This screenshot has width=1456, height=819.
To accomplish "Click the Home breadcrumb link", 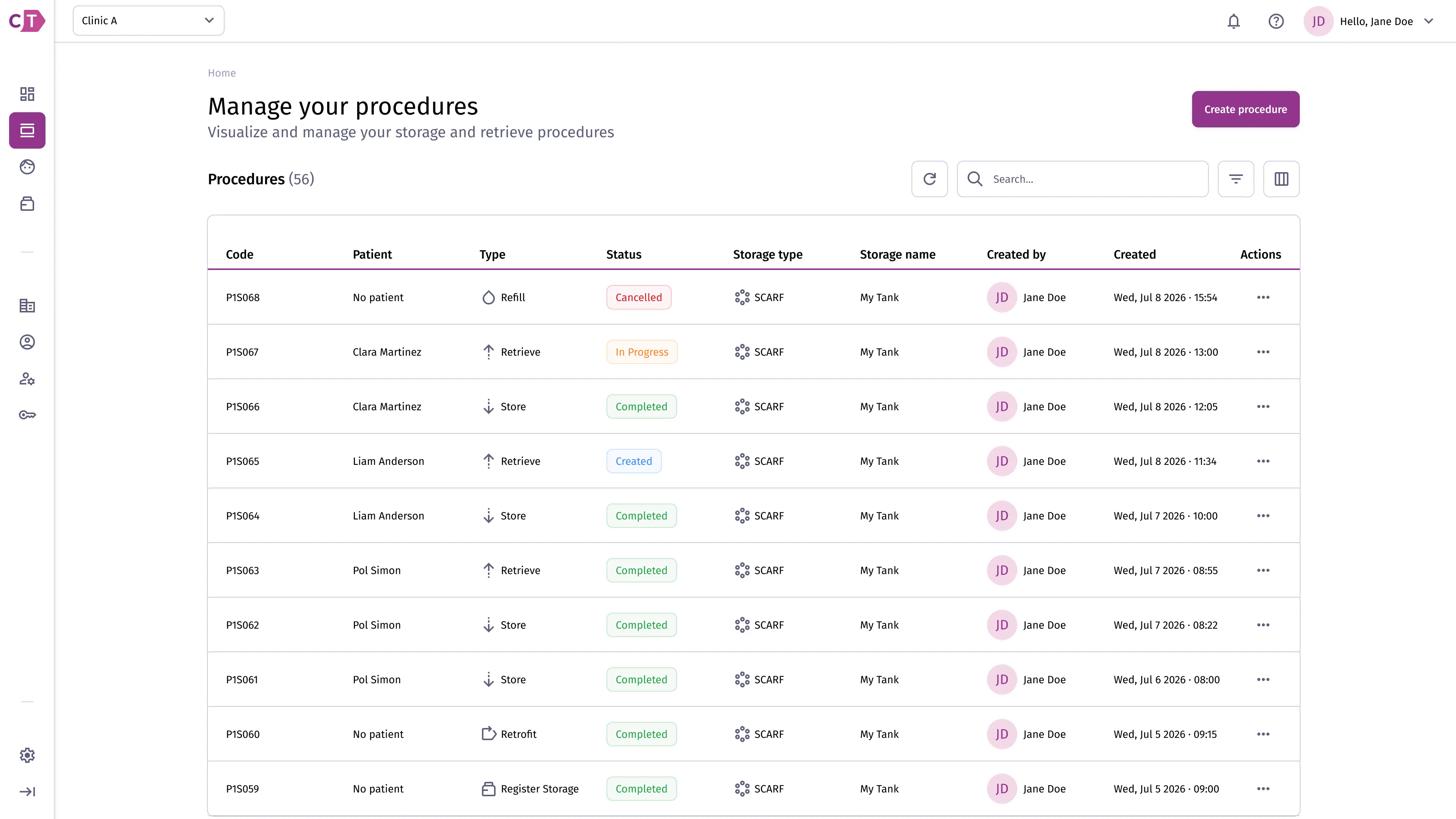I will tap(221, 73).
